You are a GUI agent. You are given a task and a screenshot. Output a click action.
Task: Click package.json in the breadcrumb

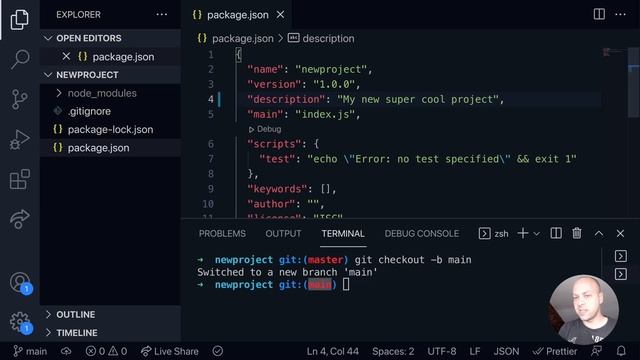point(242,38)
